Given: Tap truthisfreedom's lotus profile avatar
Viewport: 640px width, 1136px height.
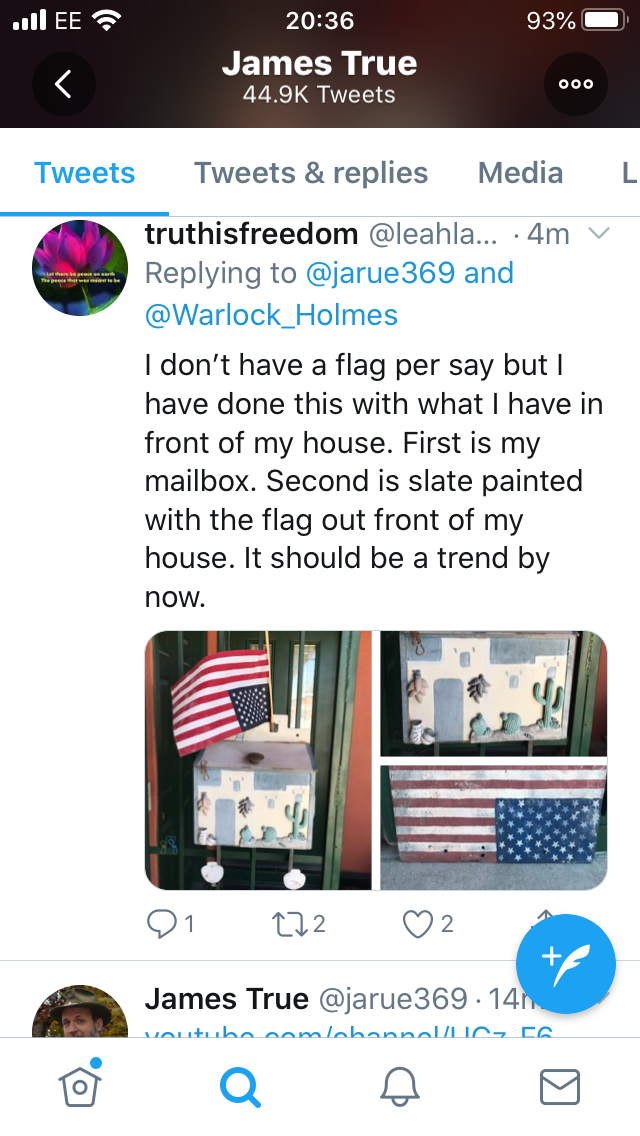Looking at the screenshot, I should pyautogui.click(x=80, y=268).
